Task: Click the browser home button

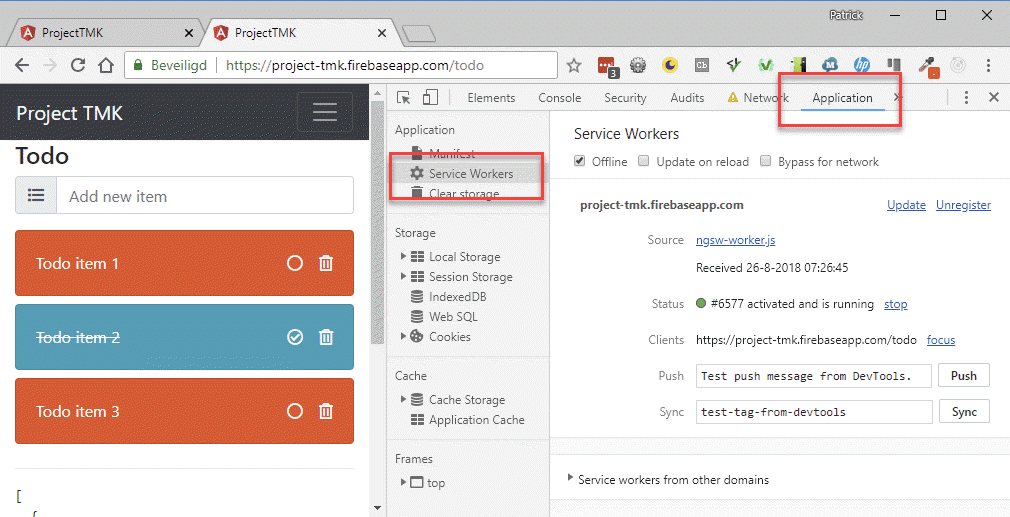Action: click(106, 66)
